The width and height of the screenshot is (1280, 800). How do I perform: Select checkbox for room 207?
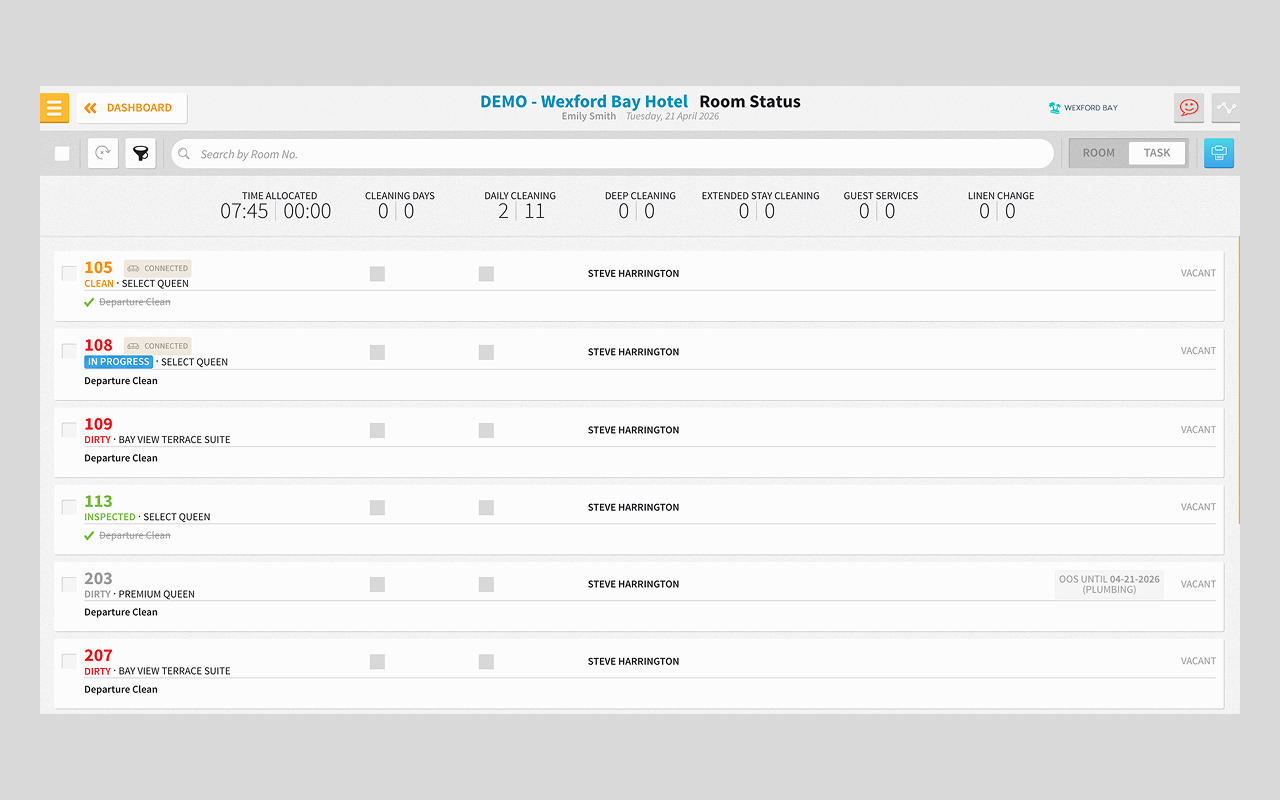(x=69, y=661)
